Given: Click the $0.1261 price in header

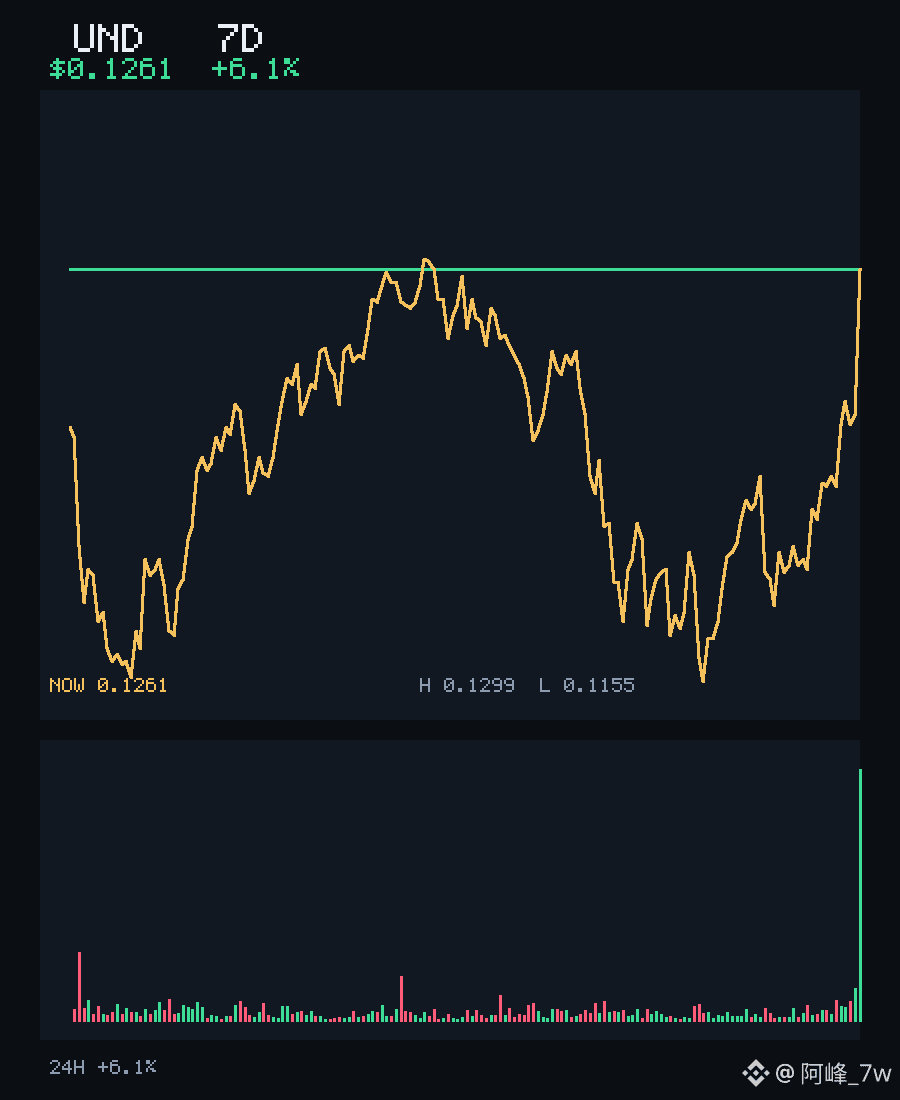Looking at the screenshot, I should tap(111, 69).
